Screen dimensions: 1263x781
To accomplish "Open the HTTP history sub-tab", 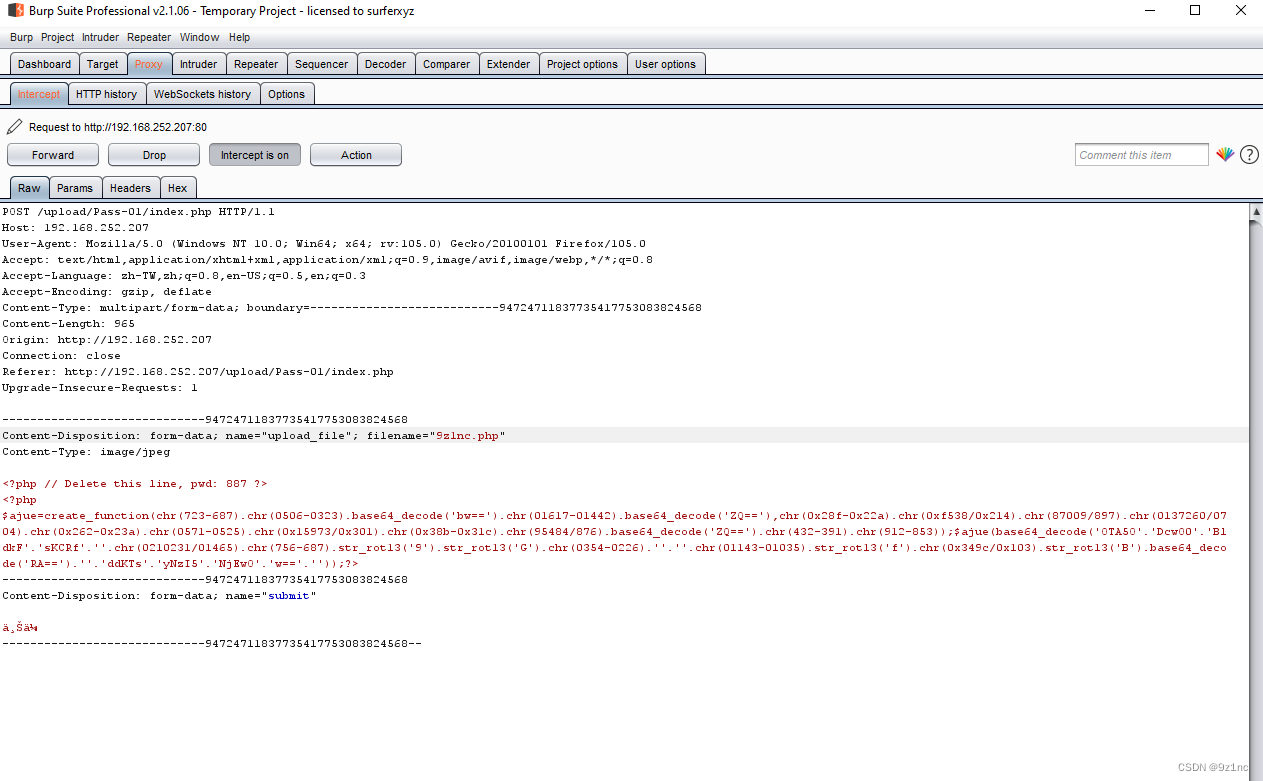I will [x=107, y=94].
